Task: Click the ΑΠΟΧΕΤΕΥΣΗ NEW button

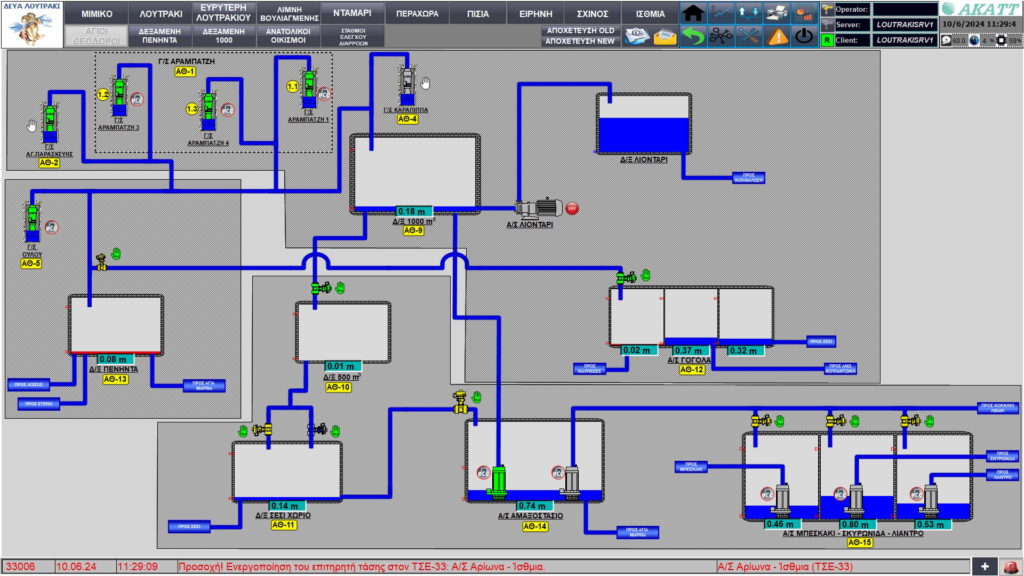Action: [x=580, y=41]
